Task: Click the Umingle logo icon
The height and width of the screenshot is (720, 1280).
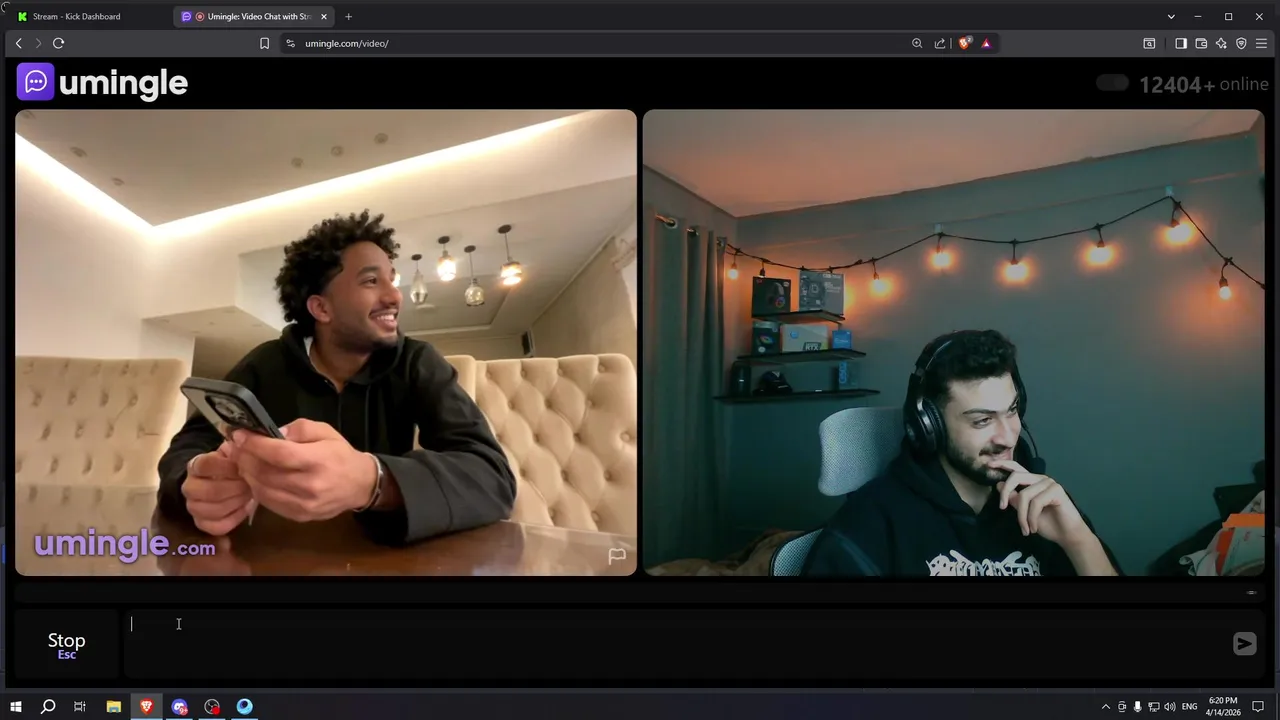Action: [x=35, y=82]
